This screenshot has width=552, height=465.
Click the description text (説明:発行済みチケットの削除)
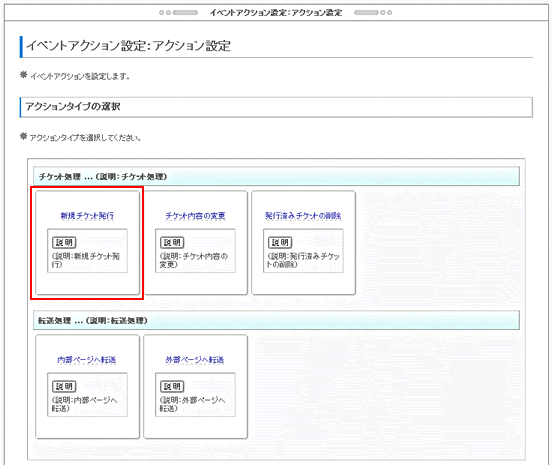303,260
